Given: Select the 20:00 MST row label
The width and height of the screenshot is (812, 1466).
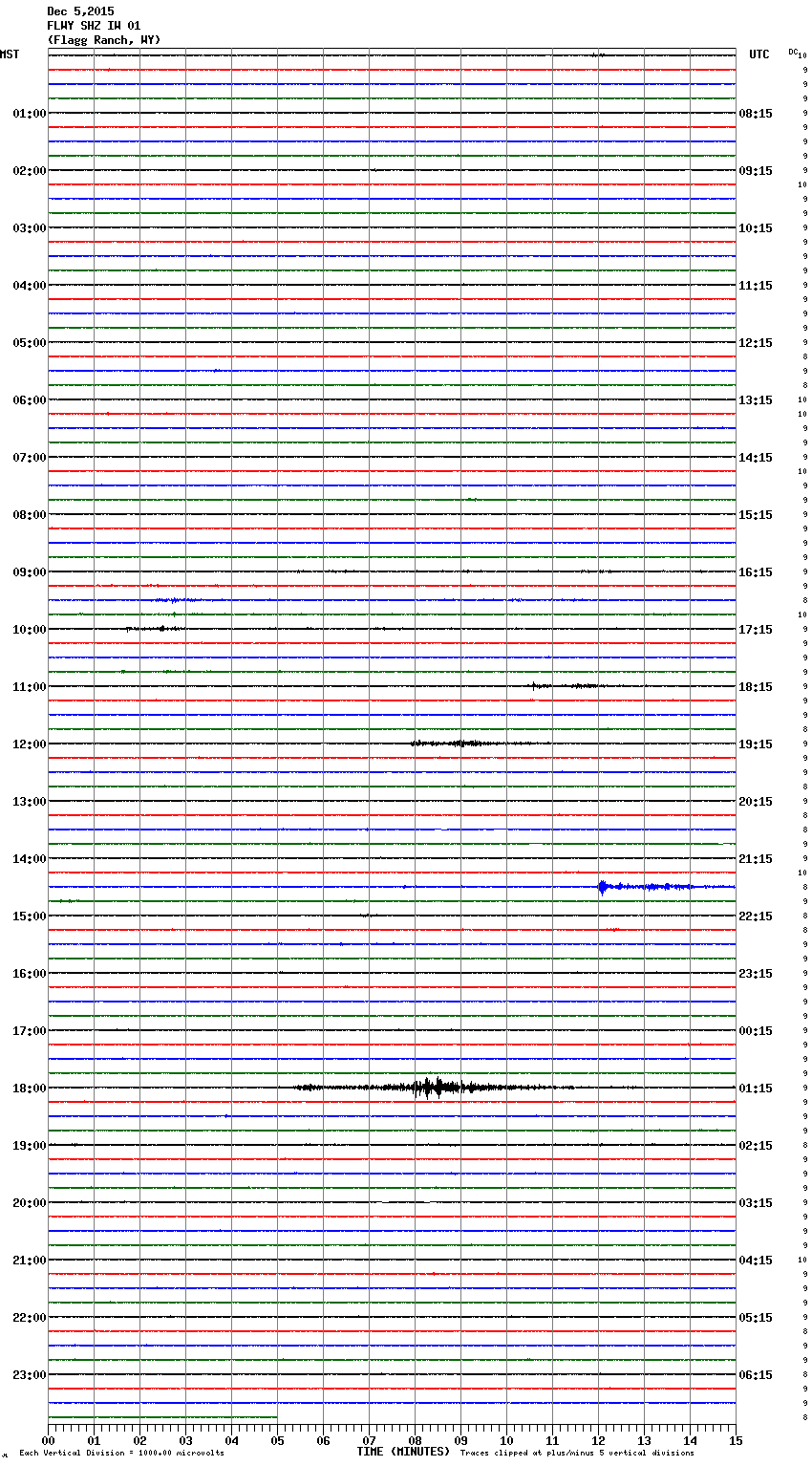Looking at the screenshot, I should [x=29, y=1203].
